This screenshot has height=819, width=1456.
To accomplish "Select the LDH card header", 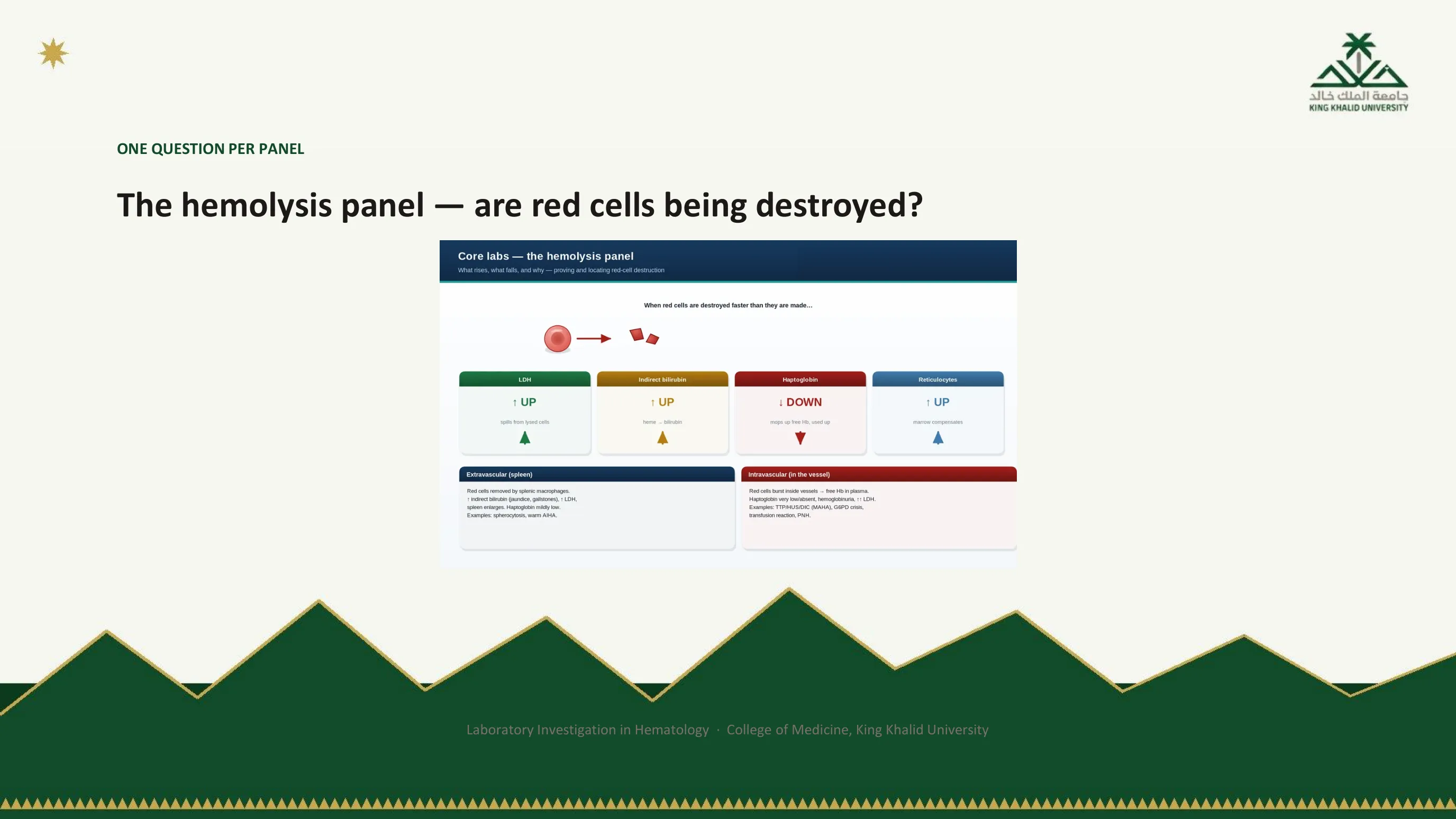I will (x=524, y=379).
